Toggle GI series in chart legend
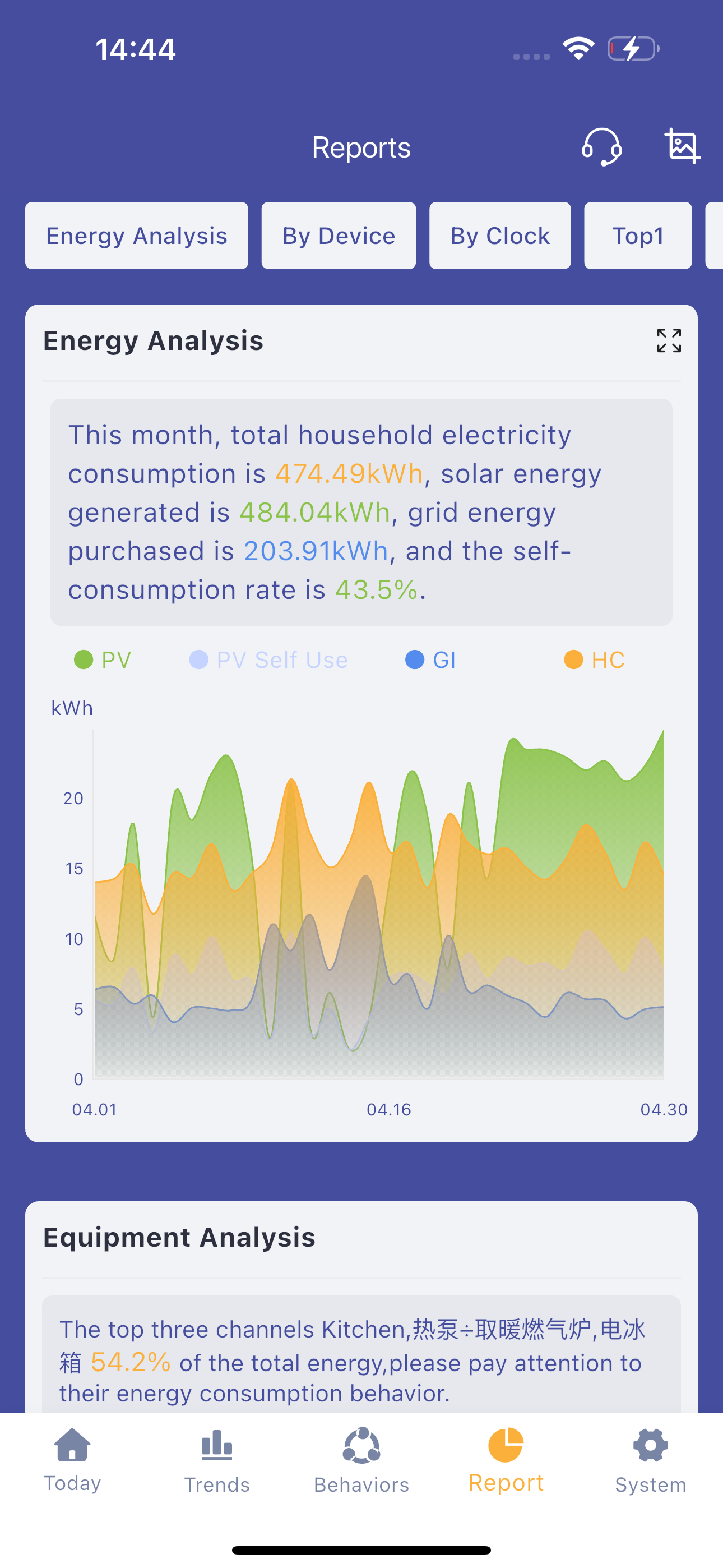This screenshot has width=723, height=1568. (430, 660)
